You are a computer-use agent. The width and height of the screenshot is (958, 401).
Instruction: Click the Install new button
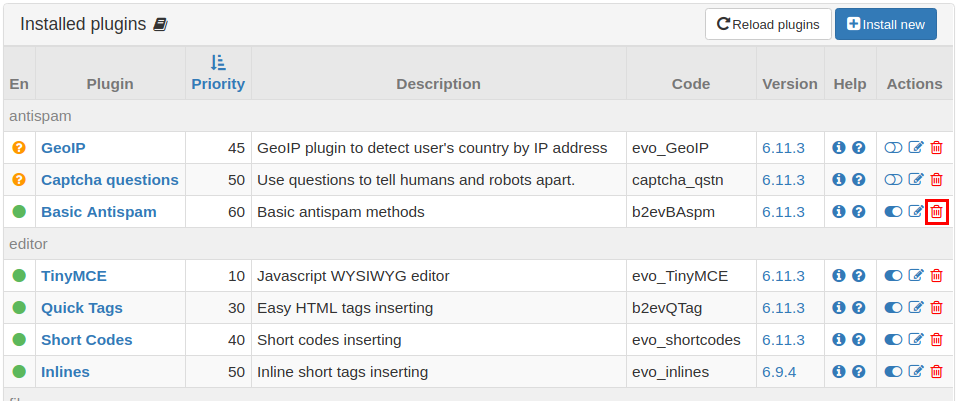886,24
